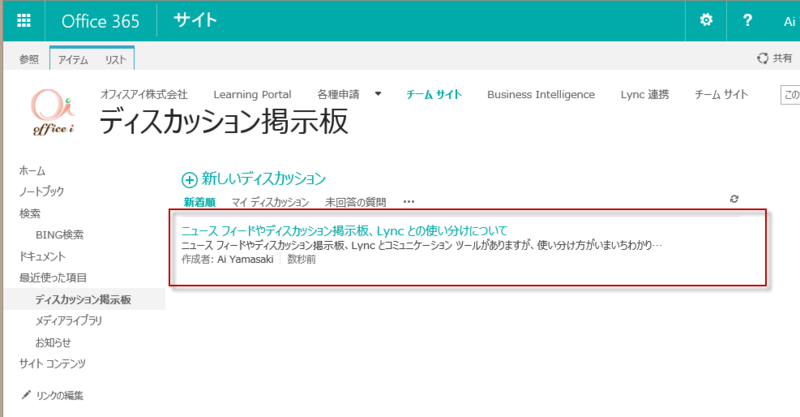
Task: Open the ellipsis more views menu
Action: coord(409,202)
